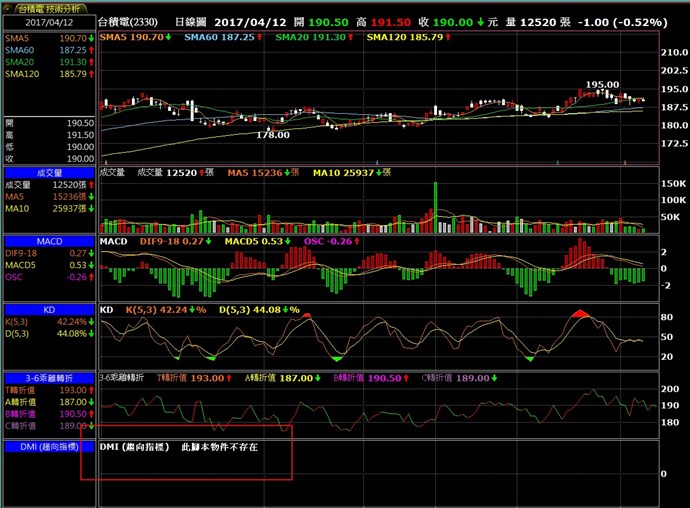
Task: Open the DMI (趨向指標) panel header
Action: coord(48,446)
